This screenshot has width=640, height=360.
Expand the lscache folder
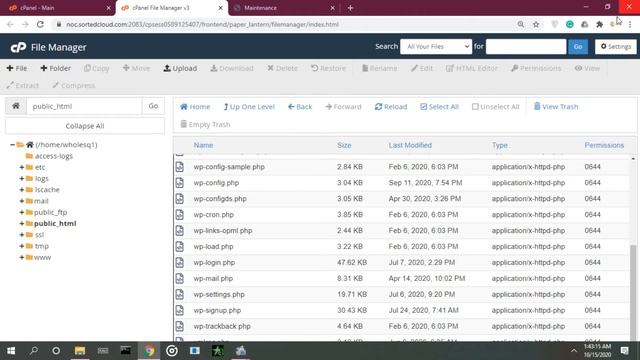click(x=22, y=190)
